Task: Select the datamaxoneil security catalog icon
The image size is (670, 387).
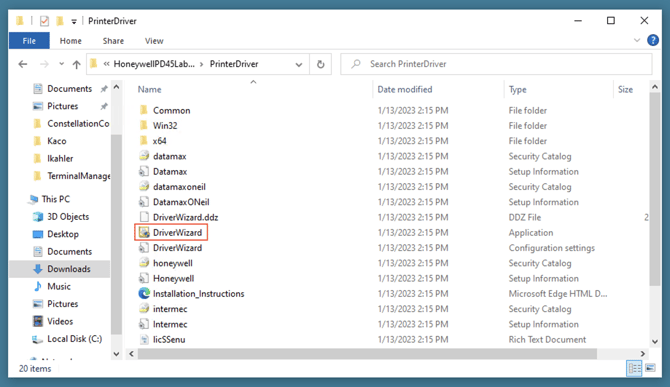Action: [x=144, y=187]
